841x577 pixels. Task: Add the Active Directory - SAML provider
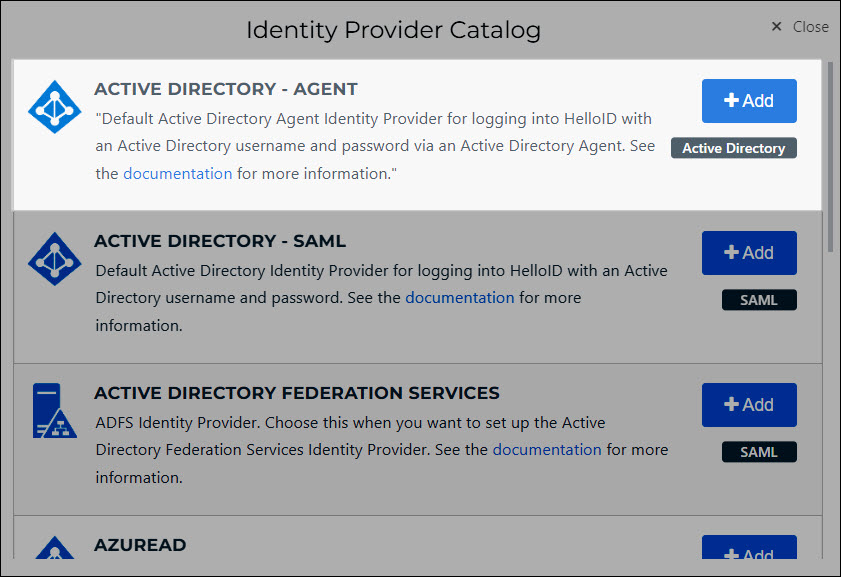tap(749, 253)
